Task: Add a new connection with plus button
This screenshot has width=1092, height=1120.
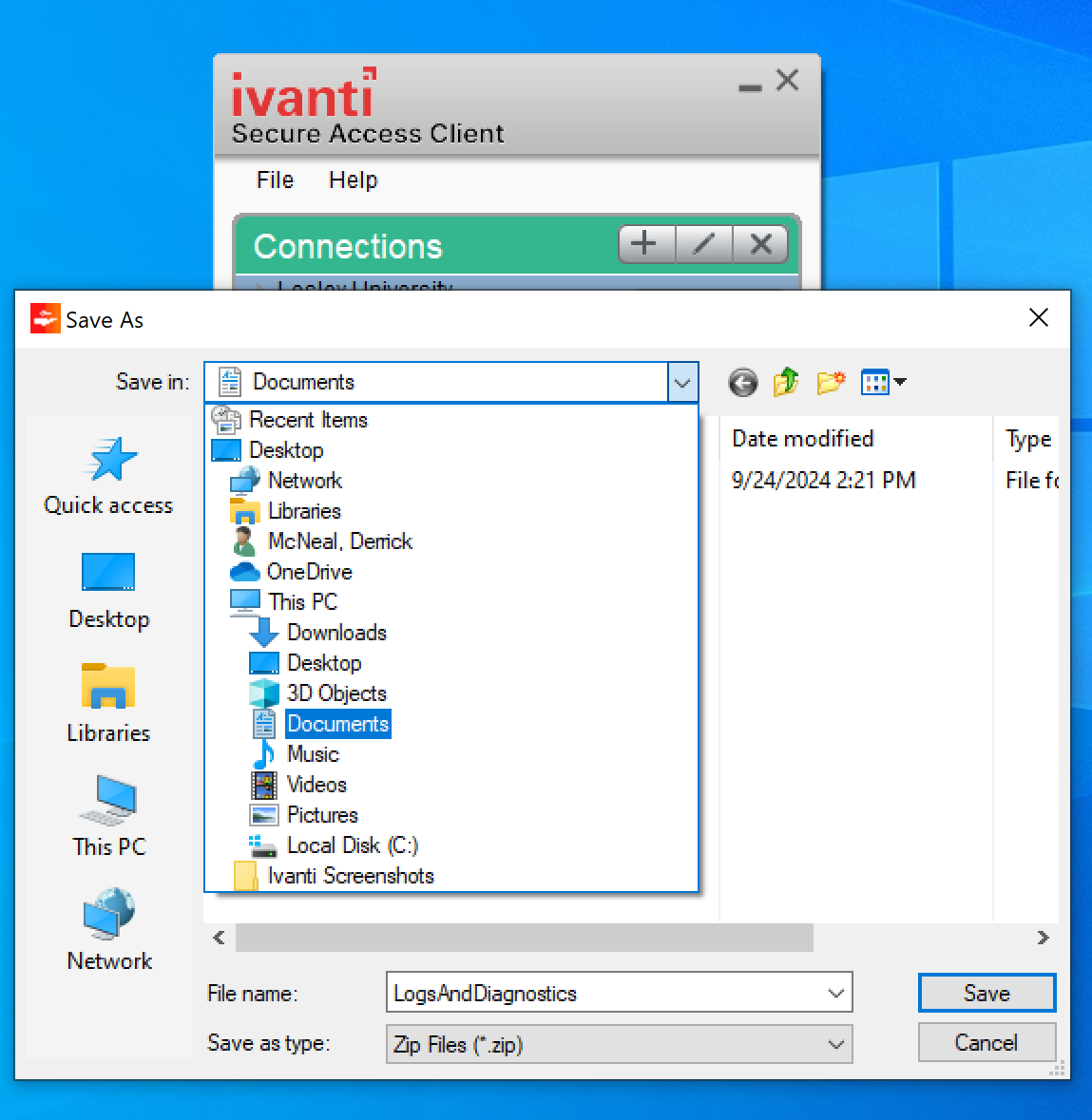Action: click(646, 244)
